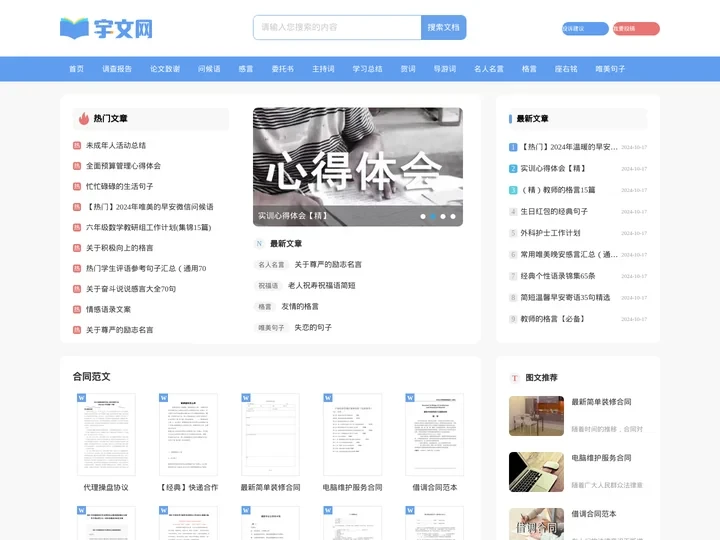Click the 合同范文 section heading
Viewport: 720px width, 540px height.
pos(91,377)
